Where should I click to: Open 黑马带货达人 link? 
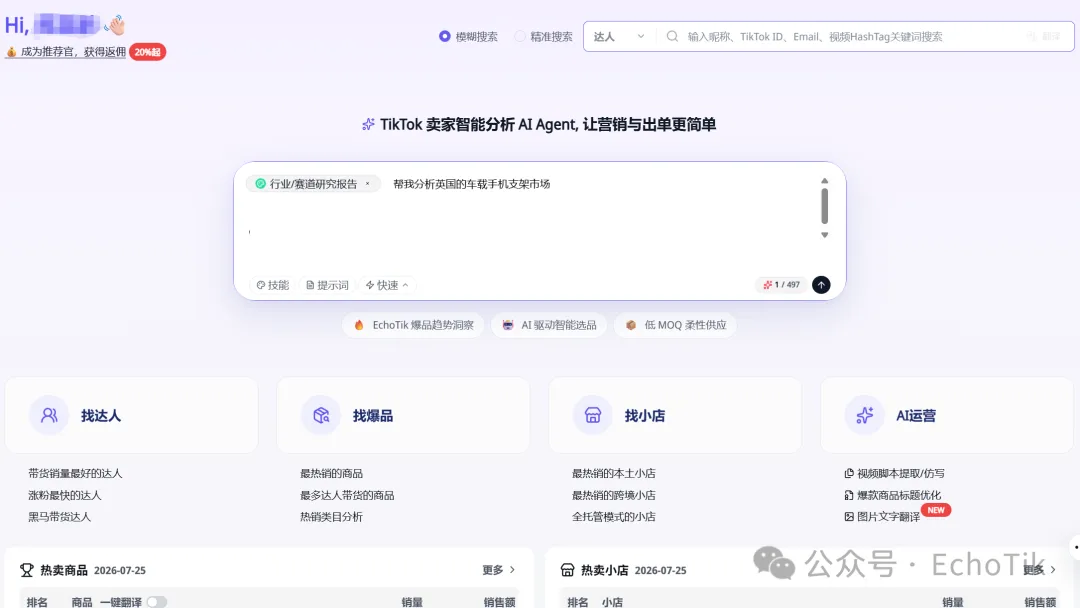(x=59, y=516)
